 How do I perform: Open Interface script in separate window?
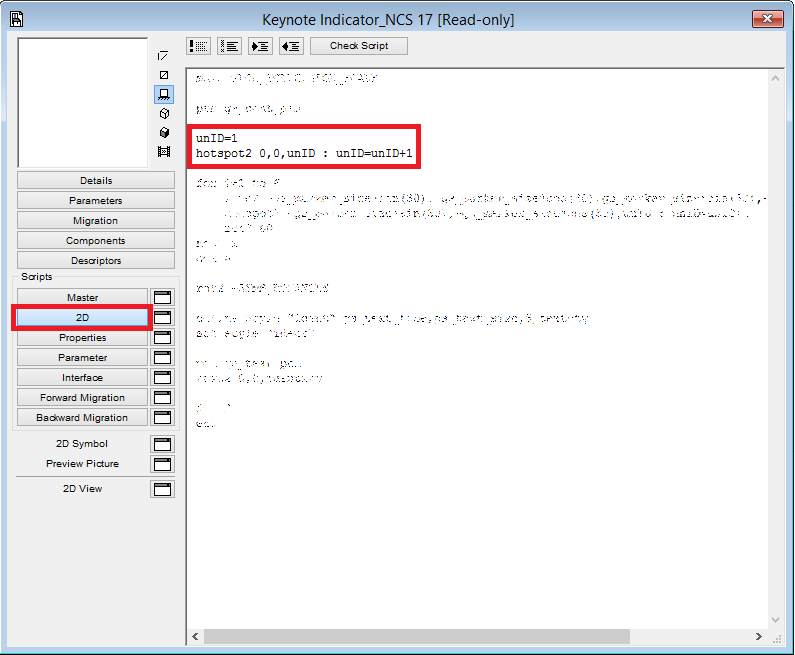(162, 378)
